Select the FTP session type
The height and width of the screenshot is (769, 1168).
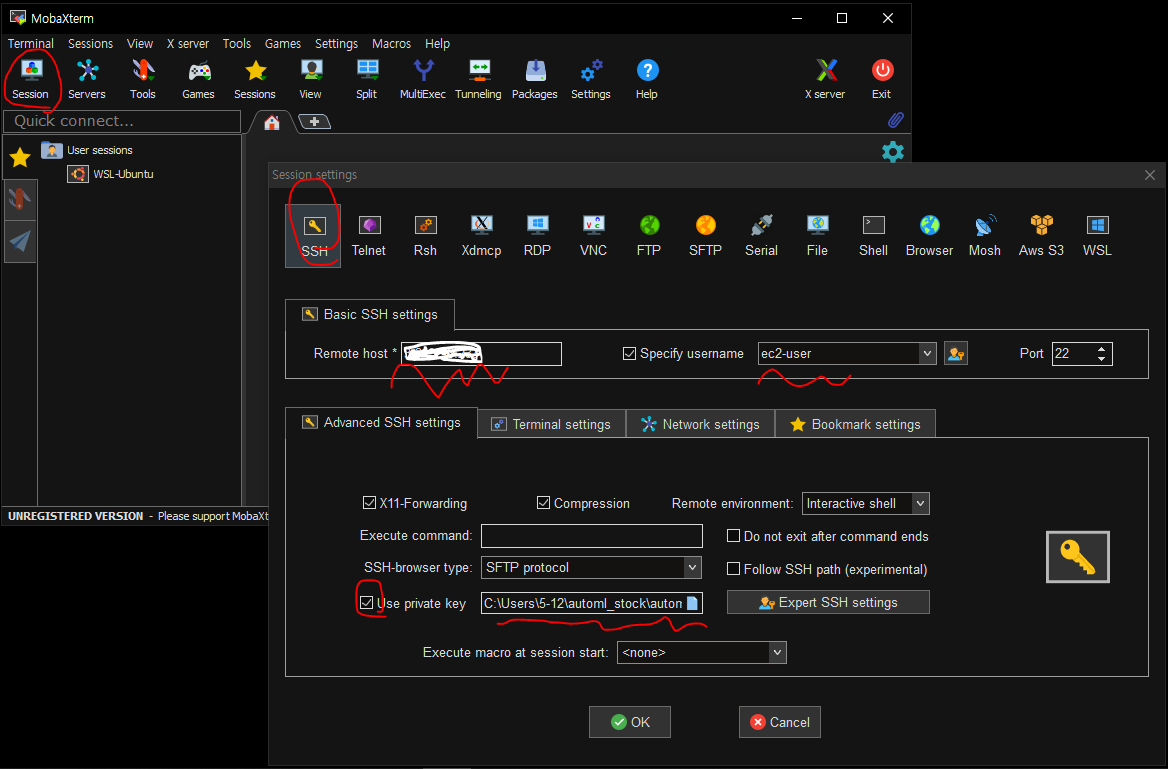click(x=649, y=235)
